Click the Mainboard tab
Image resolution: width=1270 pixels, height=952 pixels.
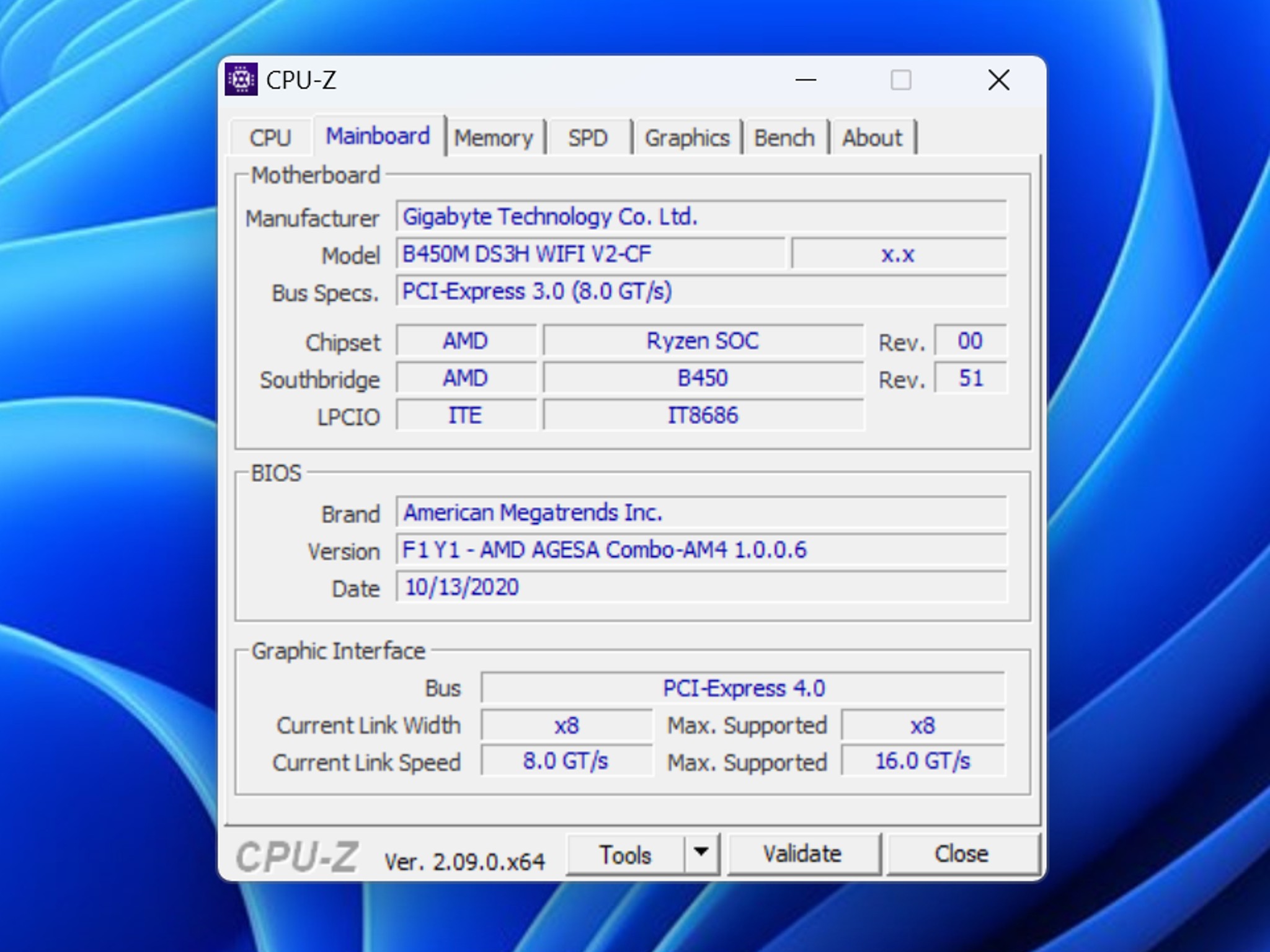pos(378,136)
